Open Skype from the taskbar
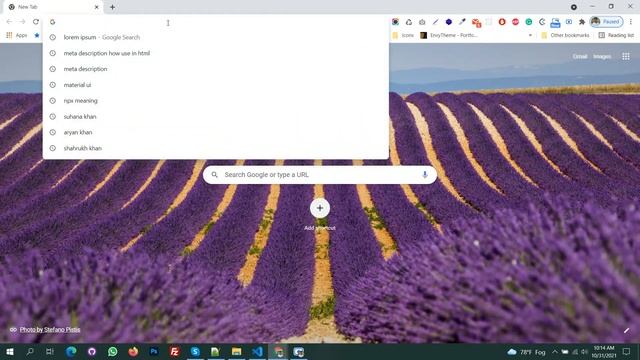This screenshot has width=640, height=360. click(195, 351)
